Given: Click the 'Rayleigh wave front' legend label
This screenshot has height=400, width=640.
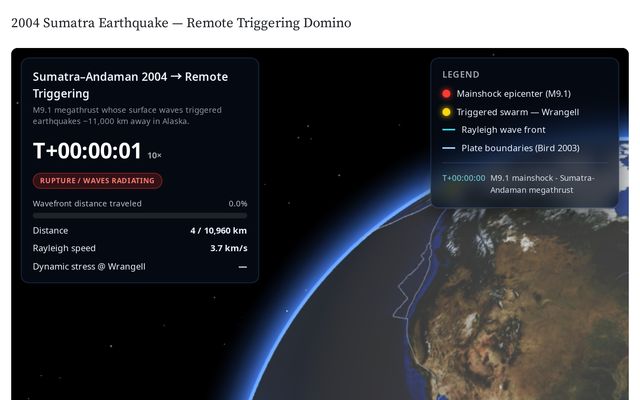Looking at the screenshot, I should (503, 130).
